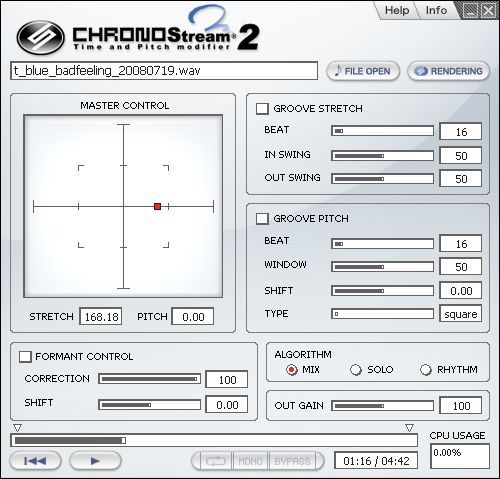The width and height of the screenshot is (500, 479).
Task: Click the TYPE slider
Action: coord(382,314)
